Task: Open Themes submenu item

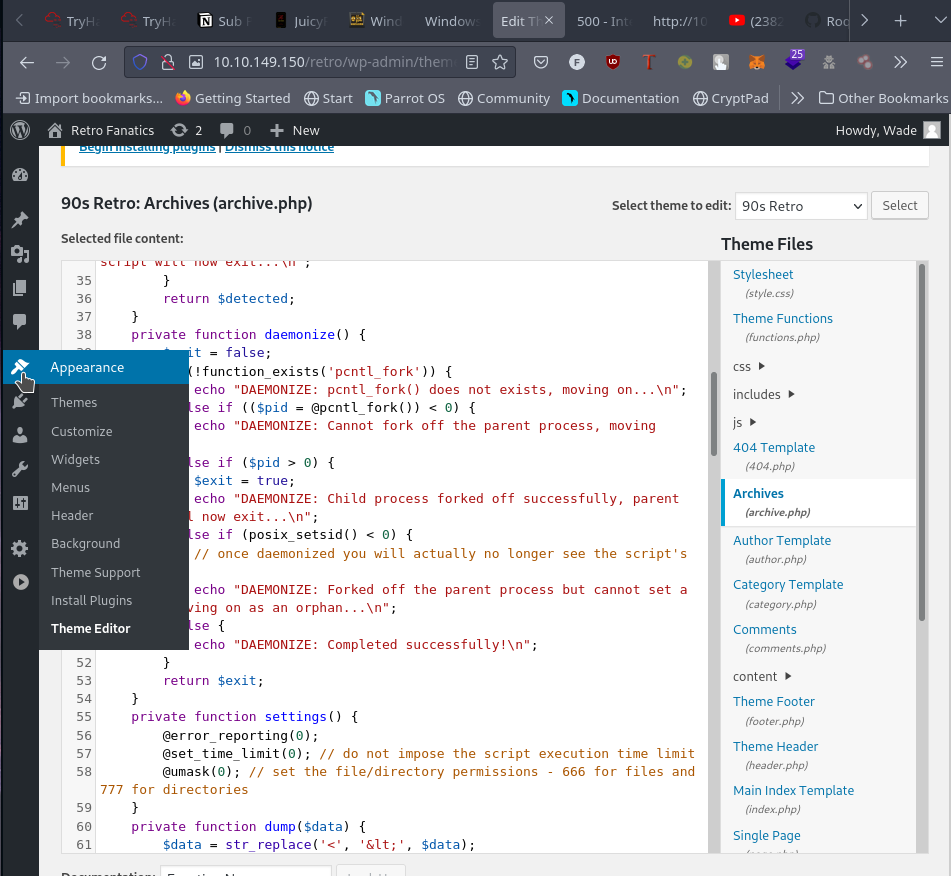Action: click(74, 403)
